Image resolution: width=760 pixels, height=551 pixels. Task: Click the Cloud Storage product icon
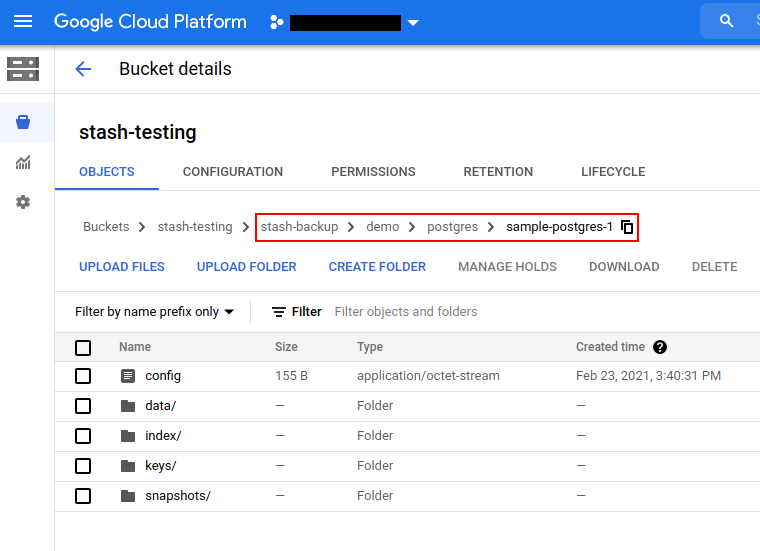click(x=23, y=69)
